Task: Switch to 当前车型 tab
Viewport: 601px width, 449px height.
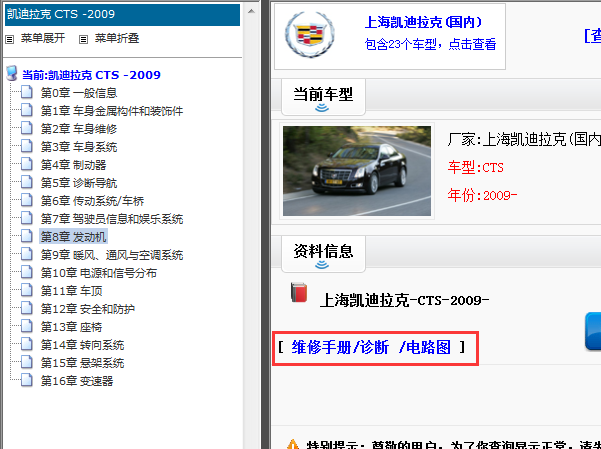Action: coord(323,97)
